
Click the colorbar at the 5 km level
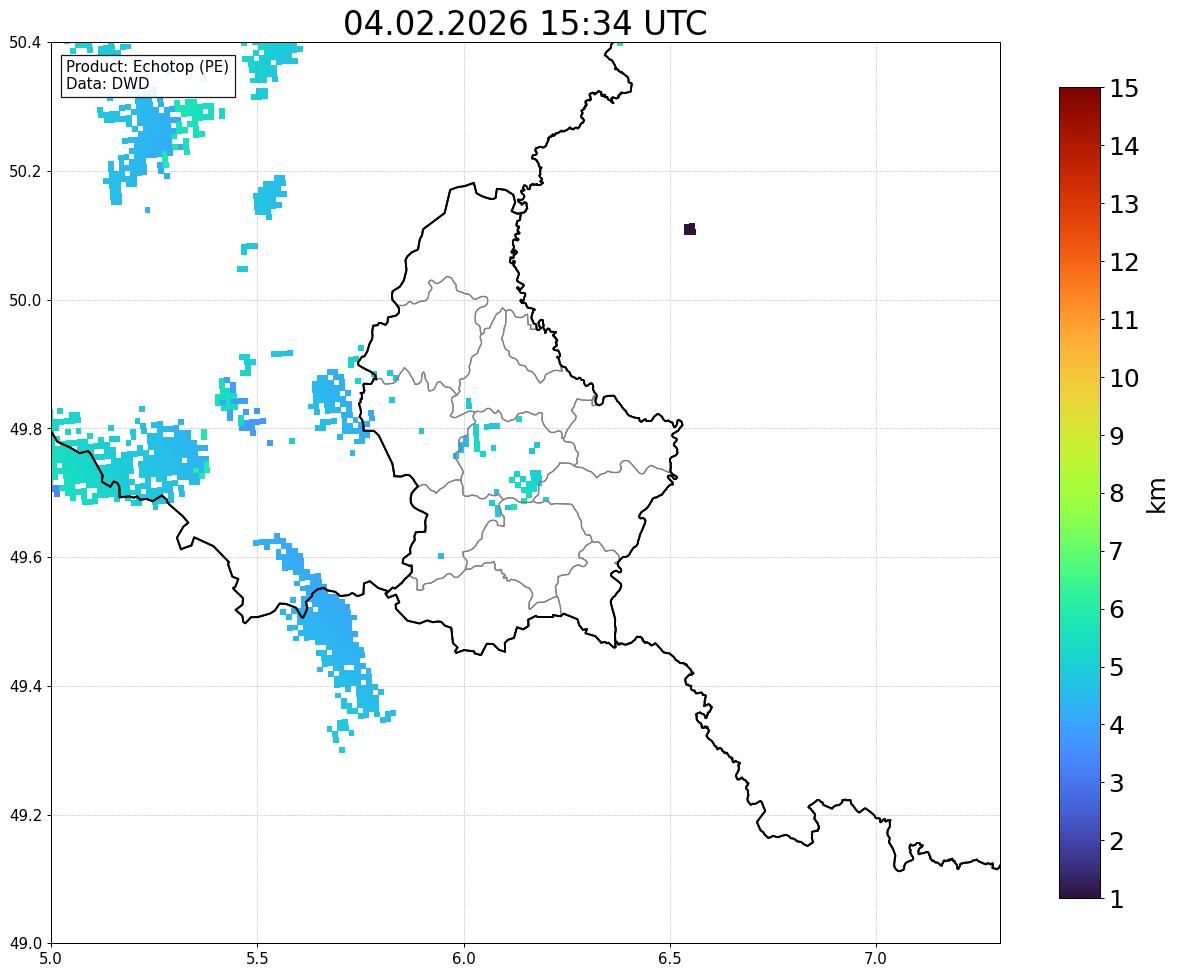coord(1080,667)
